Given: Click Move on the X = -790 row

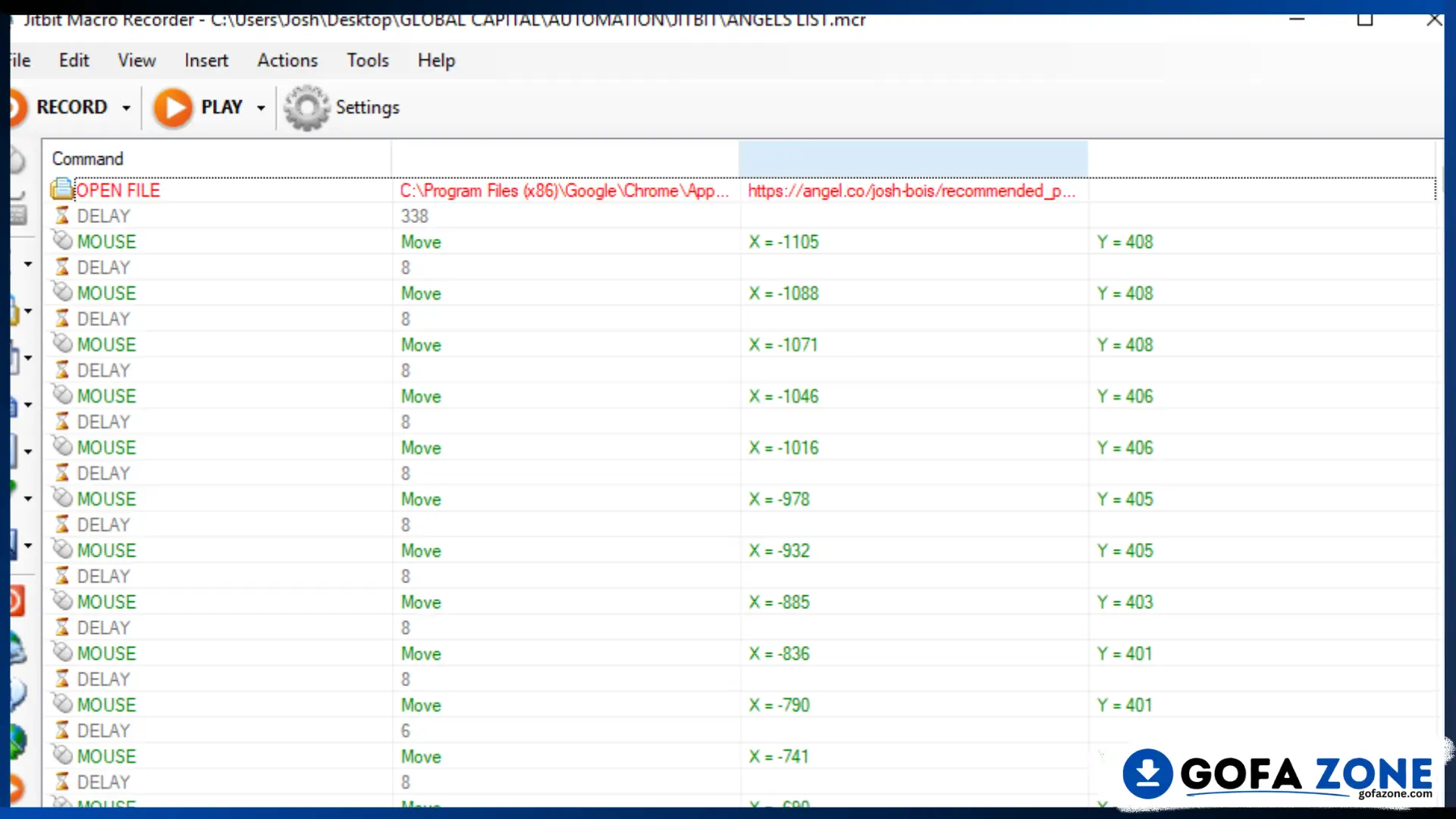Looking at the screenshot, I should (x=421, y=705).
